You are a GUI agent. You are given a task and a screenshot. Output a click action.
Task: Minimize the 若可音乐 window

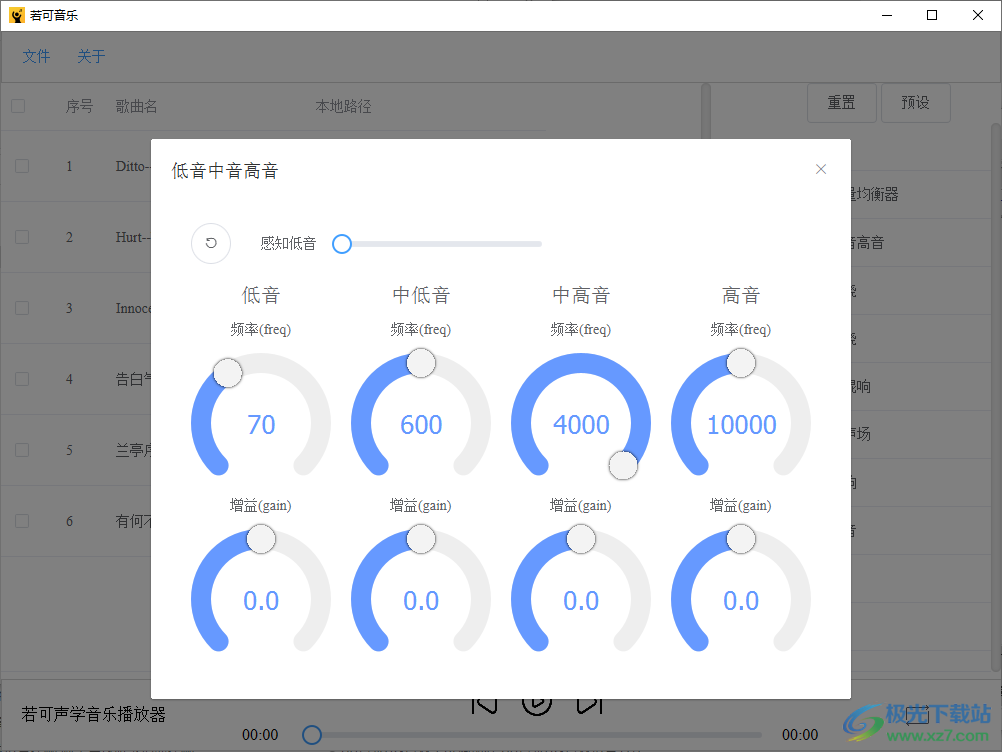pyautogui.click(x=887, y=15)
